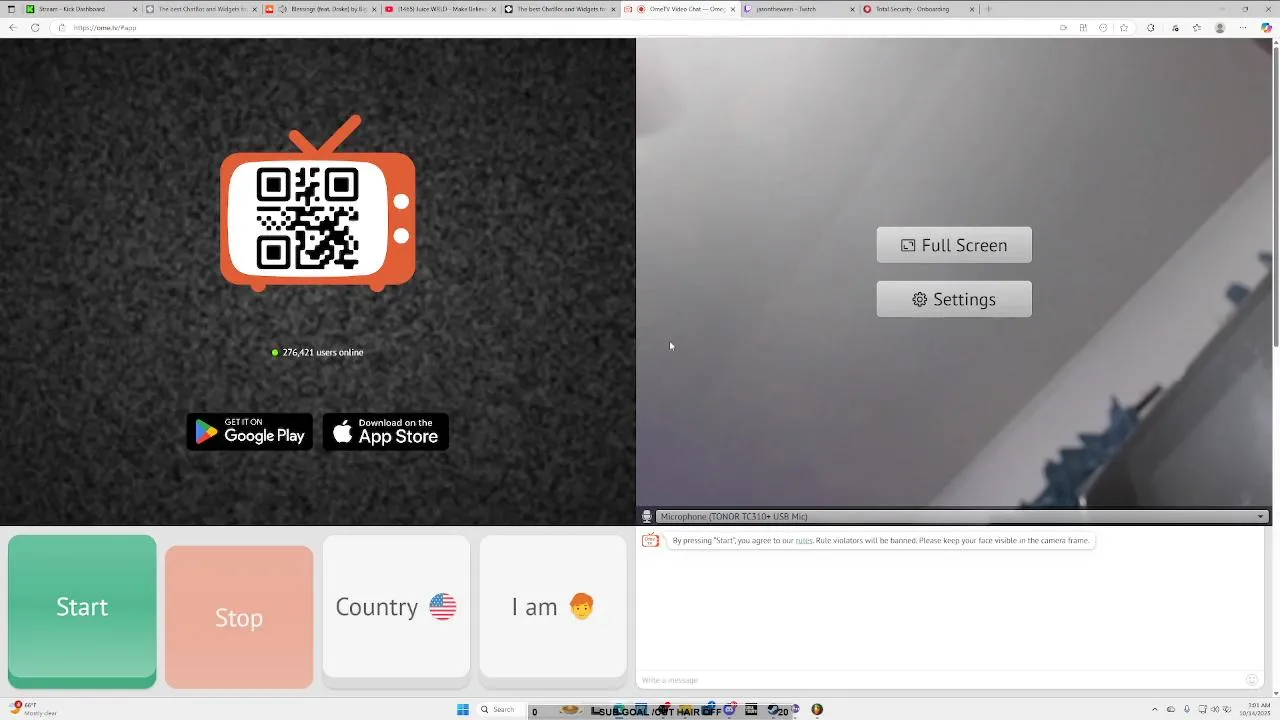
Task: Reload the page with the refresh icon
Action: (35, 27)
